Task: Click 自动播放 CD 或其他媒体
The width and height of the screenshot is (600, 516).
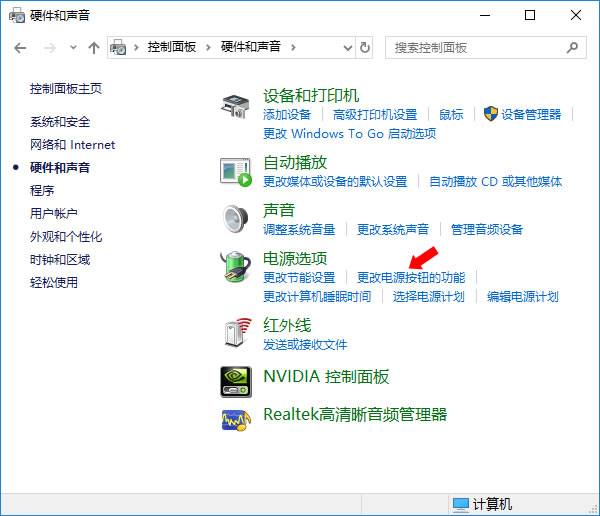Action: pos(496,181)
